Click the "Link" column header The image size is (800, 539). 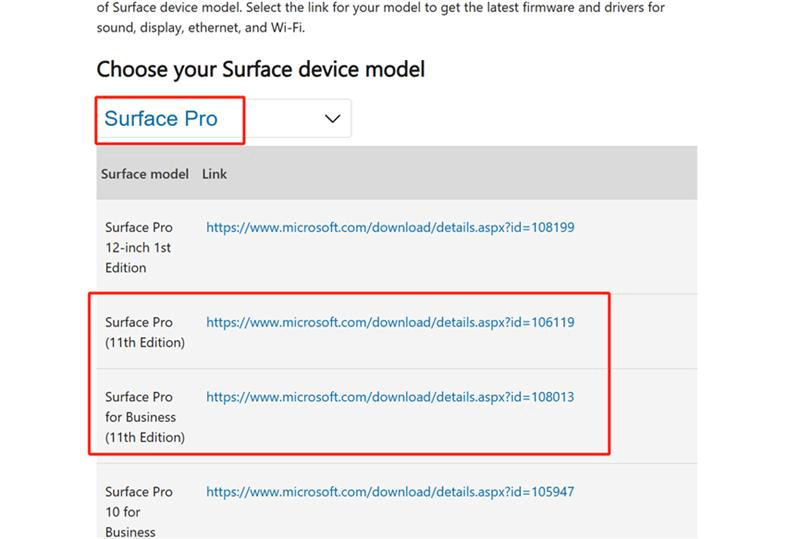click(x=215, y=174)
